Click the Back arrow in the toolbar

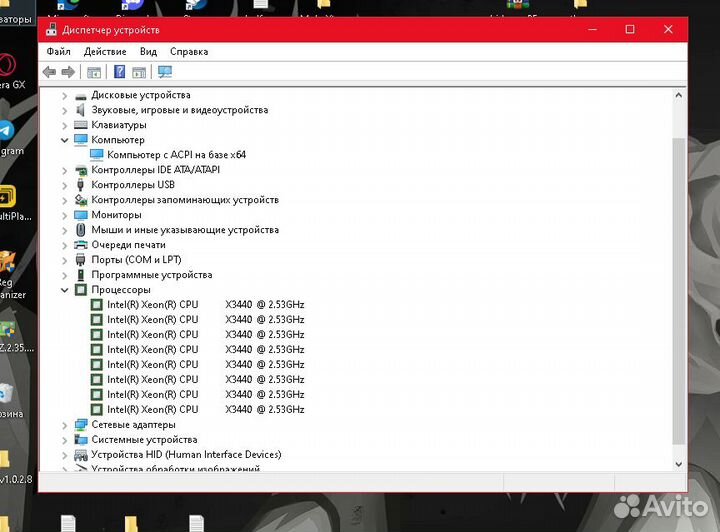[x=49, y=72]
